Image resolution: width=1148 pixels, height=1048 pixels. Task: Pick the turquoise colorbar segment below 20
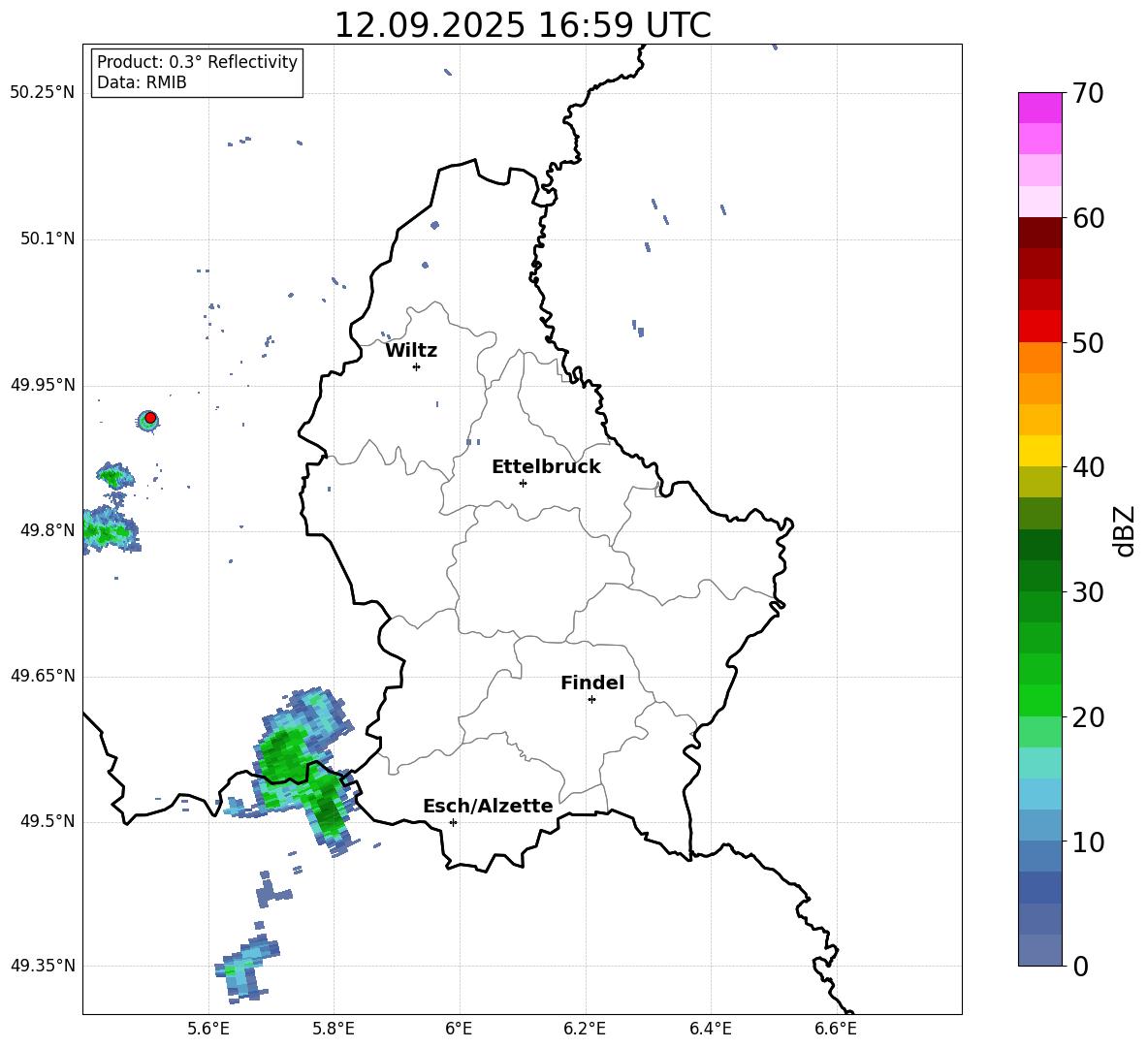[x=1040, y=763]
